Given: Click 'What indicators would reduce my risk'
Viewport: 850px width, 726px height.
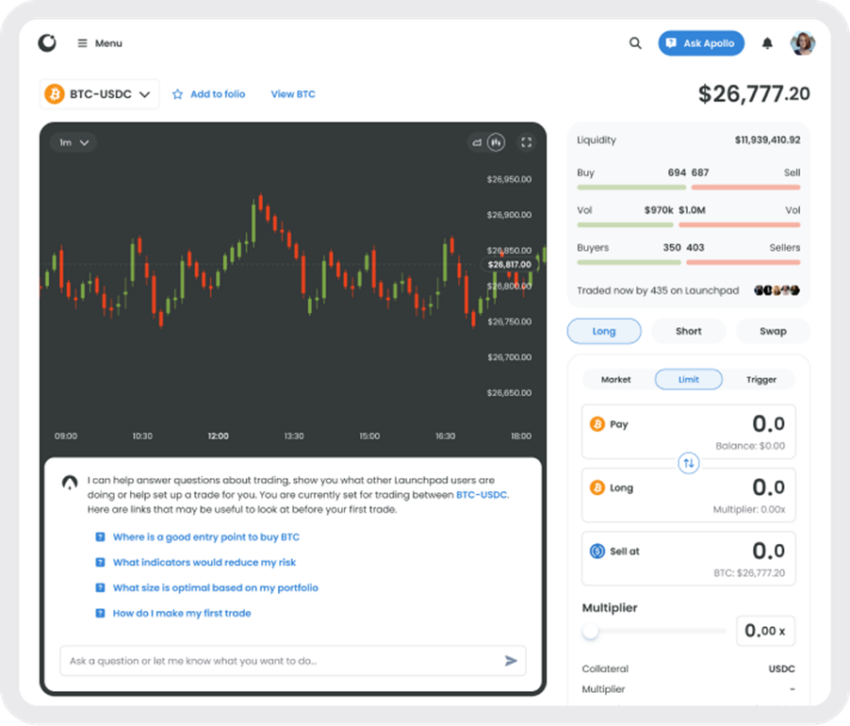Looking at the screenshot, I should pyautogui.click(x=204, y=563).
